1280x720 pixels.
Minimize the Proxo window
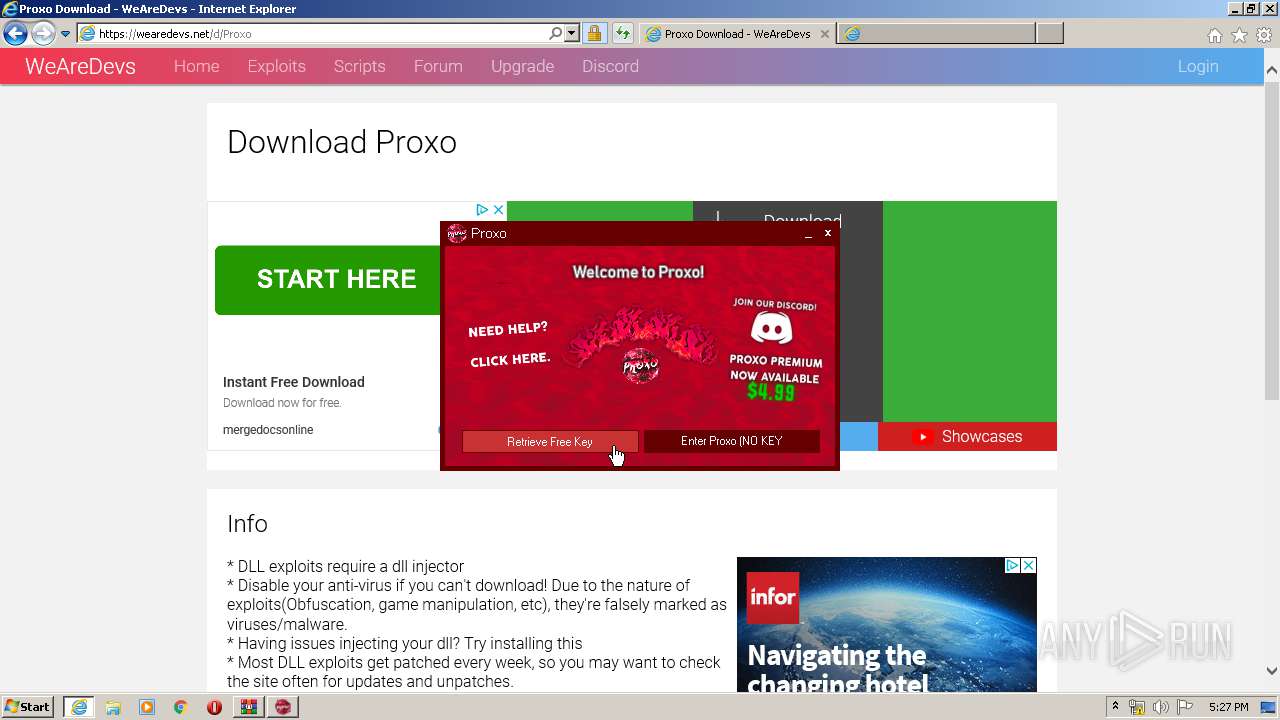(808, 233)
